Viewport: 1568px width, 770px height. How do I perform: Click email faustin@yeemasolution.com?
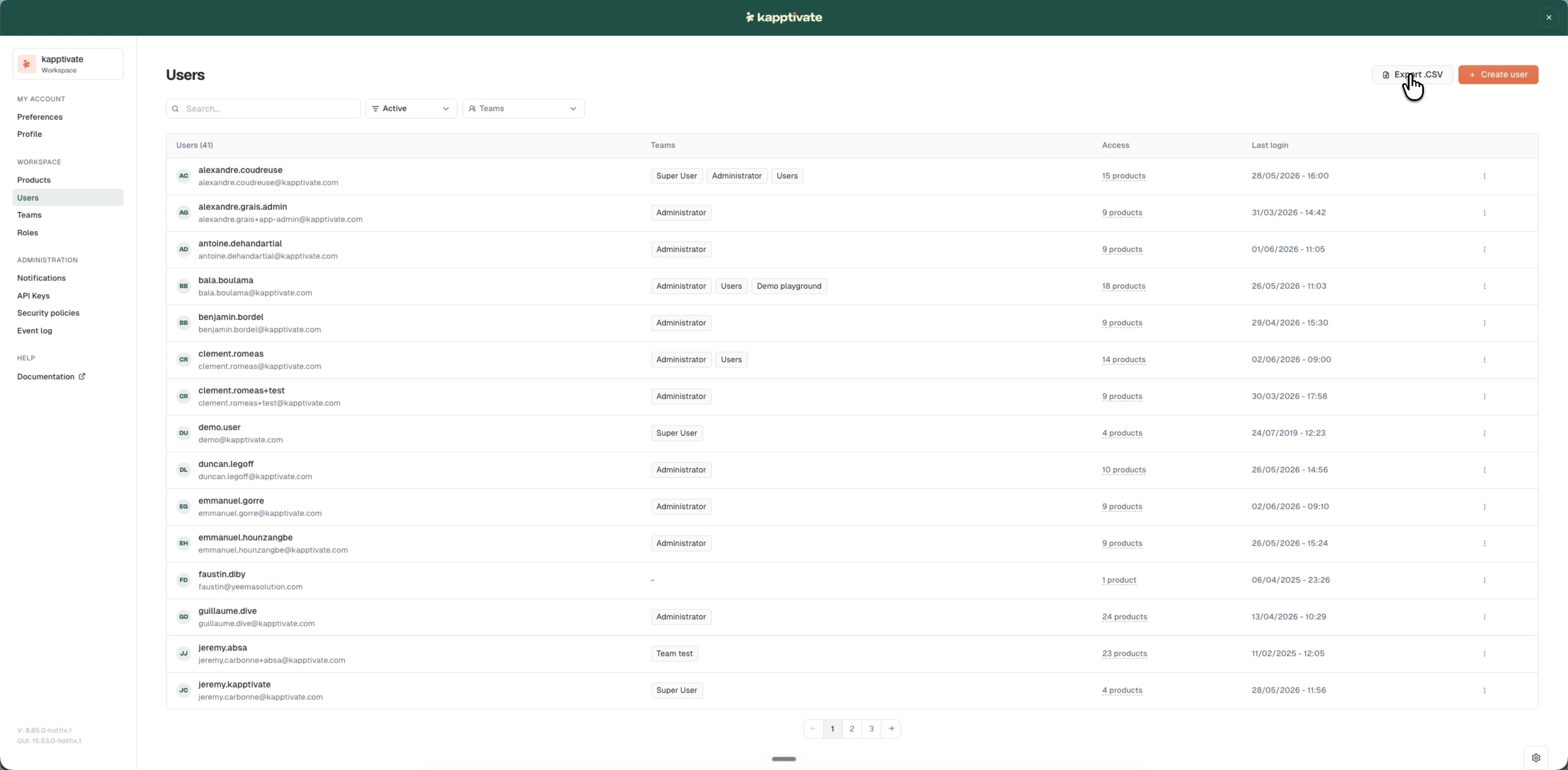tap(250, 587)
